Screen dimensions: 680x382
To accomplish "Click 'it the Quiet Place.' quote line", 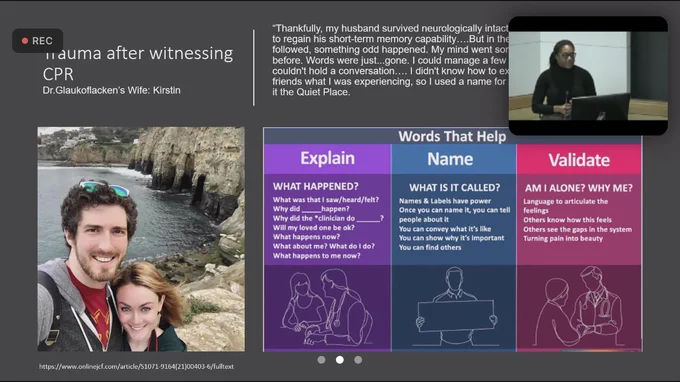I will point(311,92).
